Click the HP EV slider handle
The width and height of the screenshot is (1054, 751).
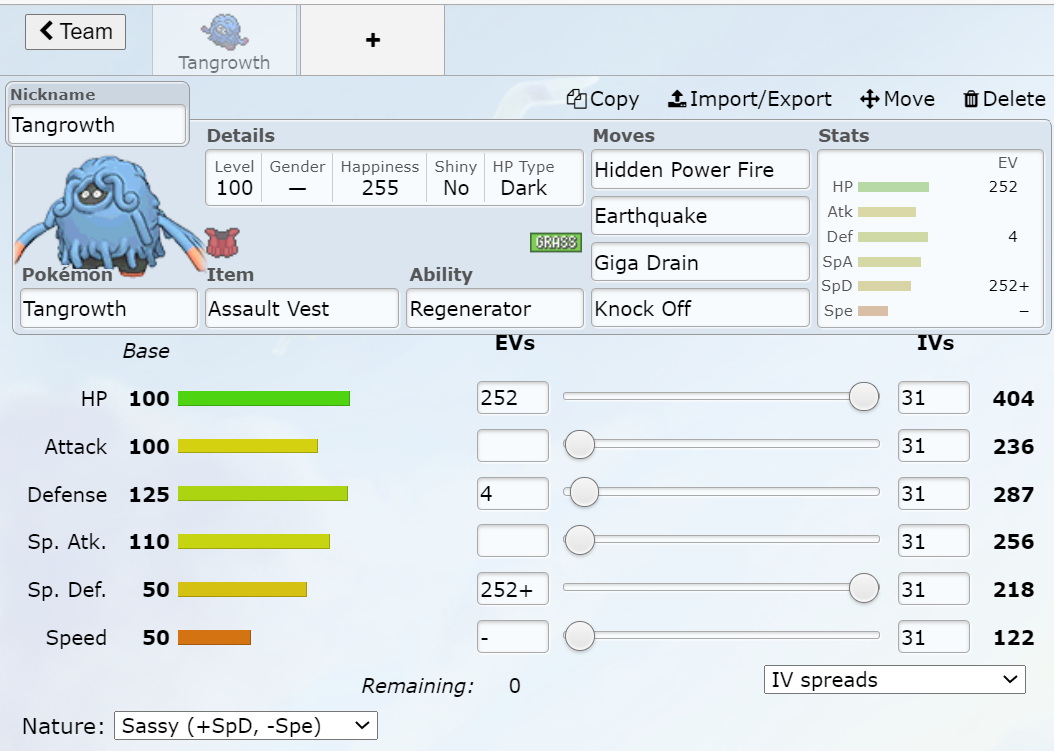(x=864, y=397)
